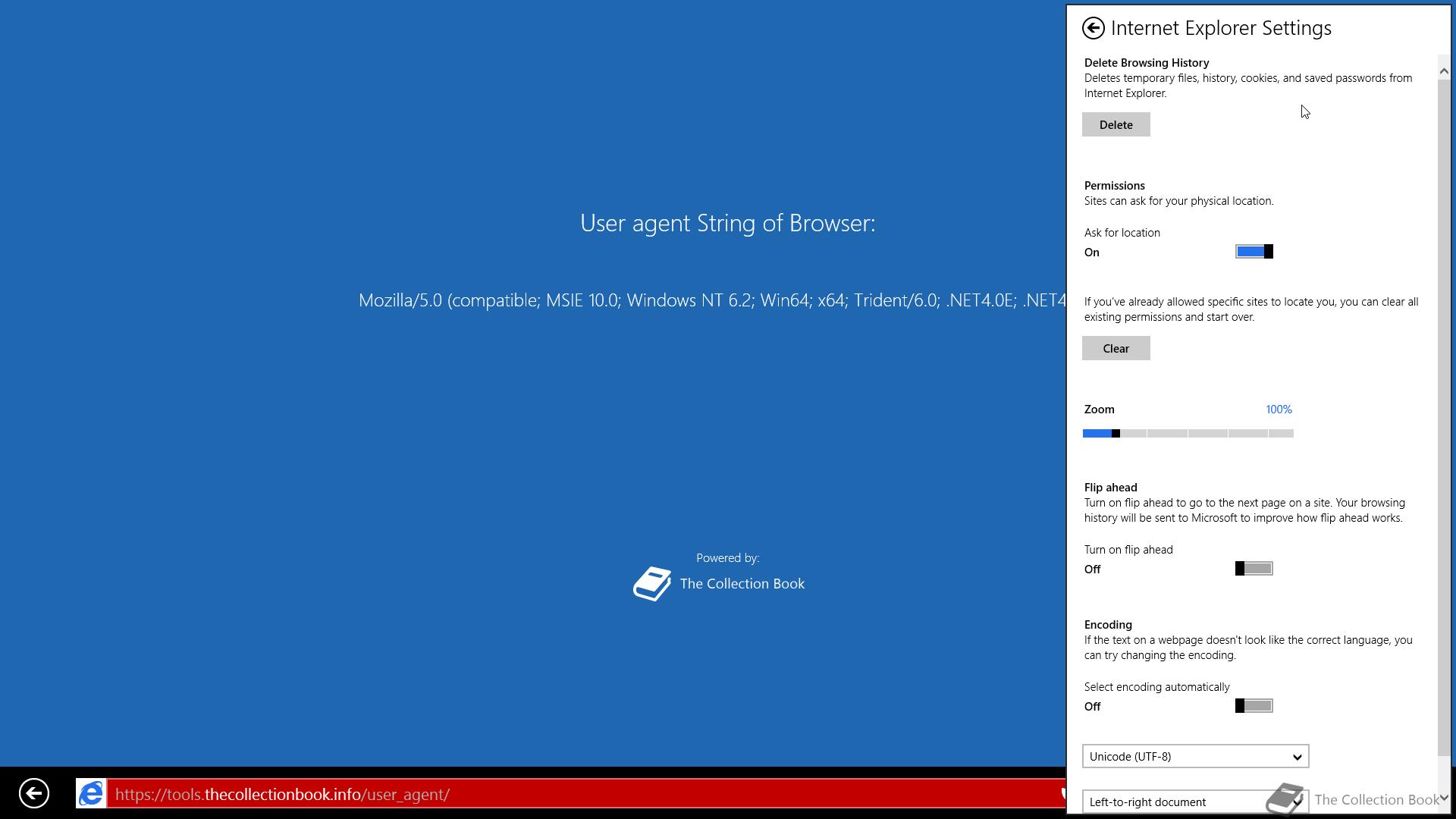Screen dimensions: 1456x819
Task: Click the 'Powered by:' text
Action: [727, 558]
